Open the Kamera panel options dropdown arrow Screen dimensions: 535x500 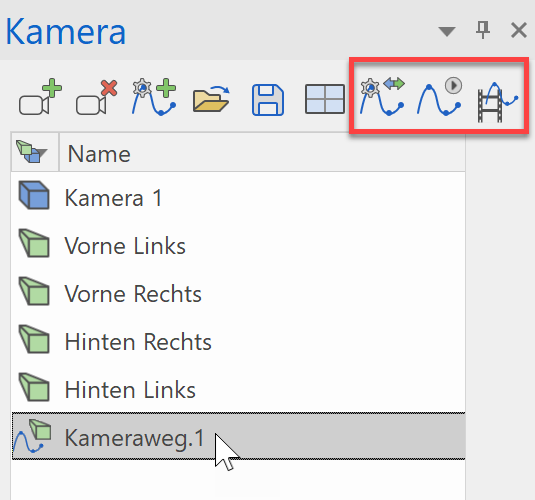447,31
